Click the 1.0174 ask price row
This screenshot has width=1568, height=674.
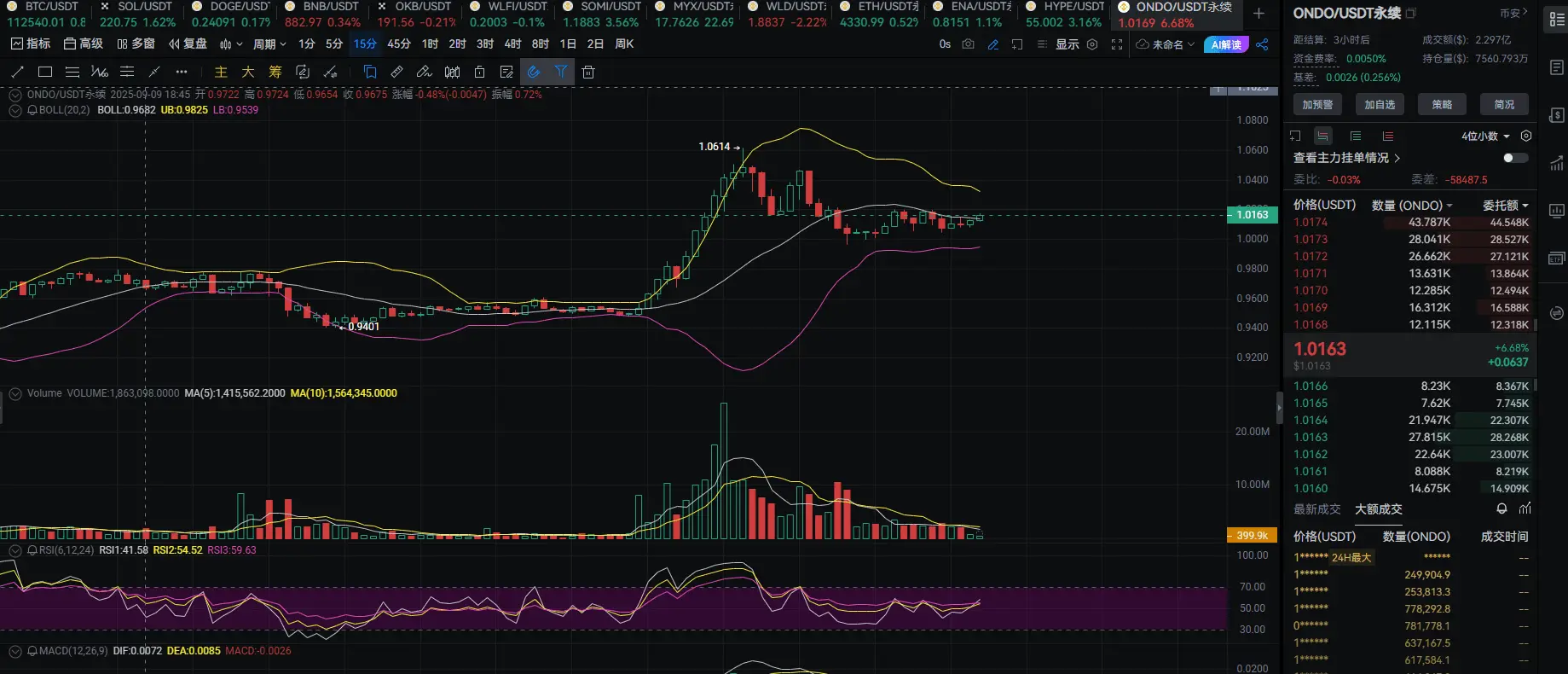tap(1410, 223)
